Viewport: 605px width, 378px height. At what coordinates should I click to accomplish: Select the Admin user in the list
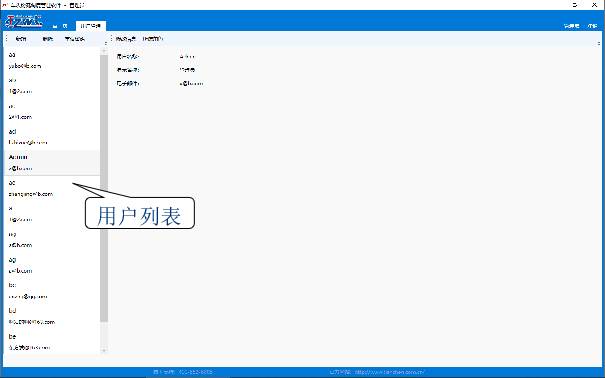point(52,163)
